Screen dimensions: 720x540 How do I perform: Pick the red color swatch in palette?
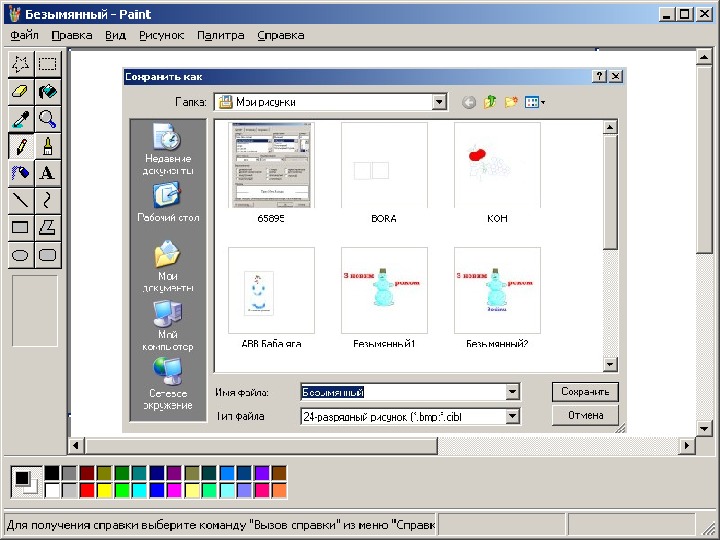(87, 490)
